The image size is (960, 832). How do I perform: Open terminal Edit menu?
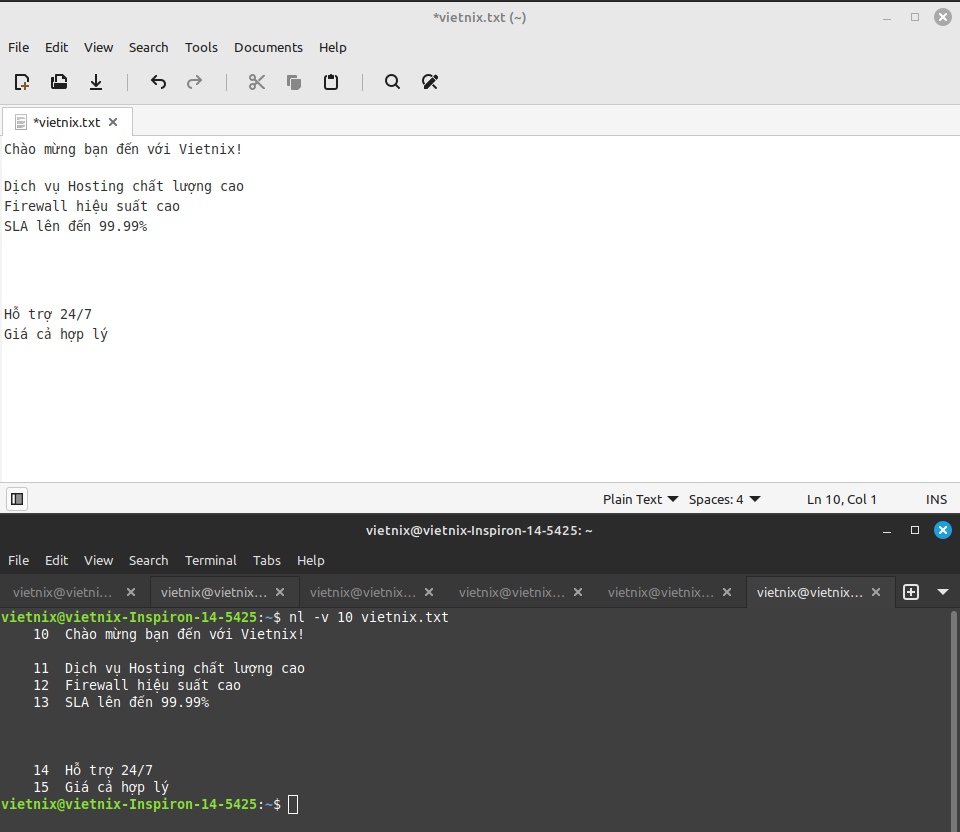(x=56, y=560)
